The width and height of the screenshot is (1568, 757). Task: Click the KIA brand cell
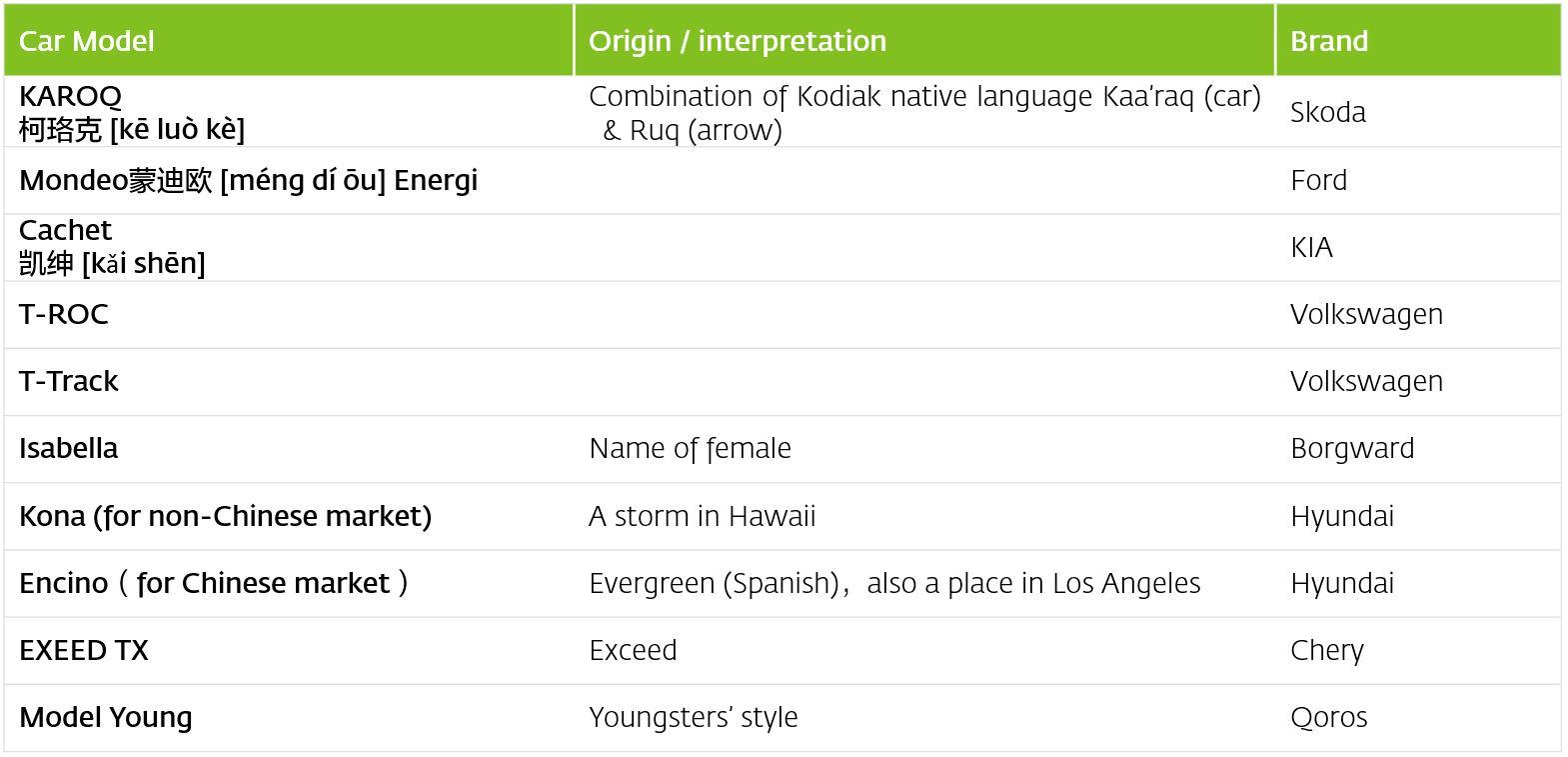click(x=1418, y=248)
